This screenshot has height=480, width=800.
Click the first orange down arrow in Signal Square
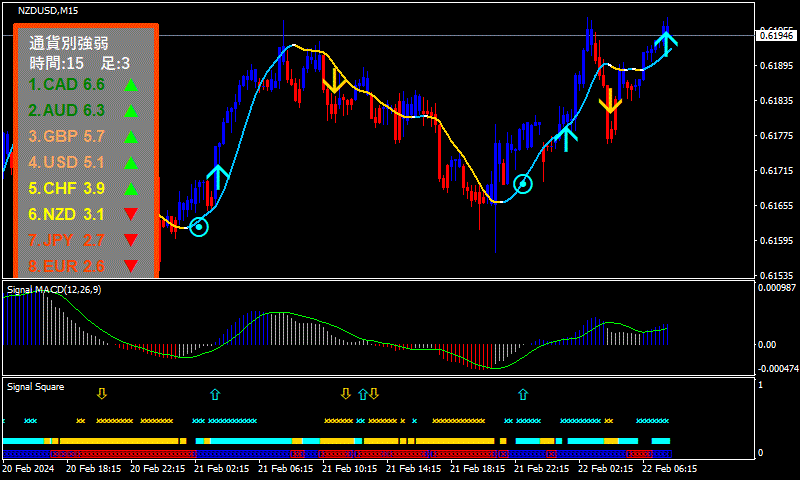click(x=101, y=394)
